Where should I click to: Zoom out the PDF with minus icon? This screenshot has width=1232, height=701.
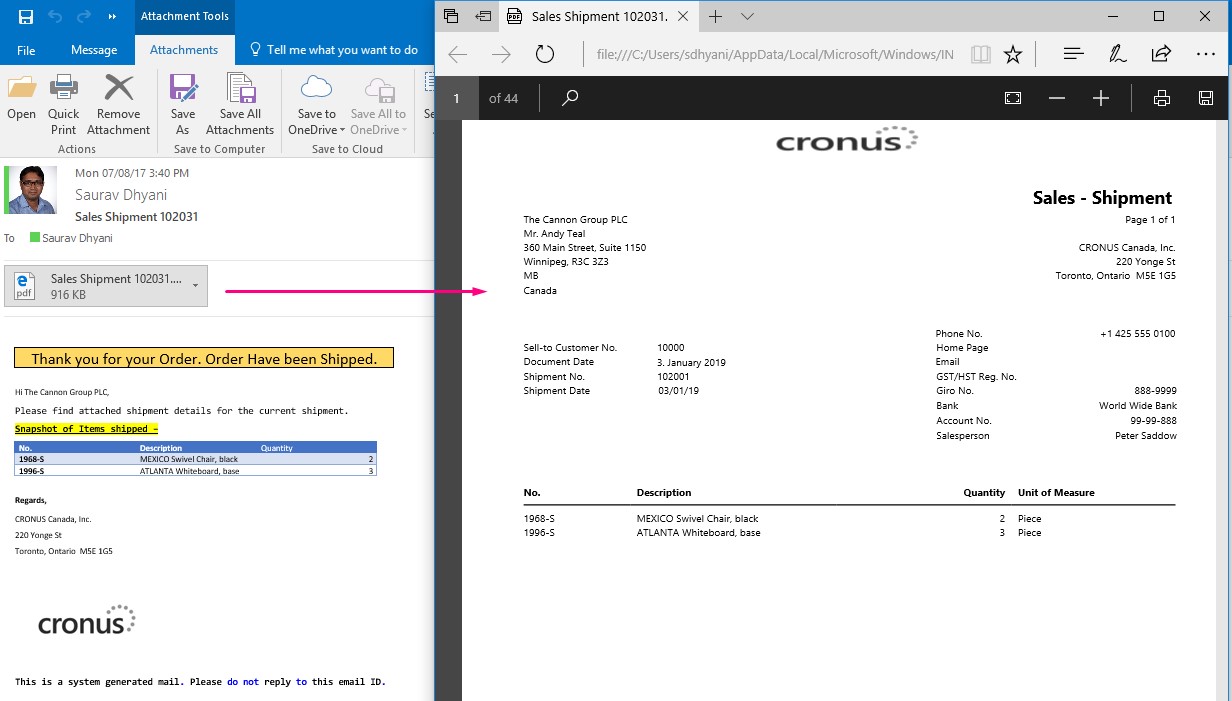1057,98
